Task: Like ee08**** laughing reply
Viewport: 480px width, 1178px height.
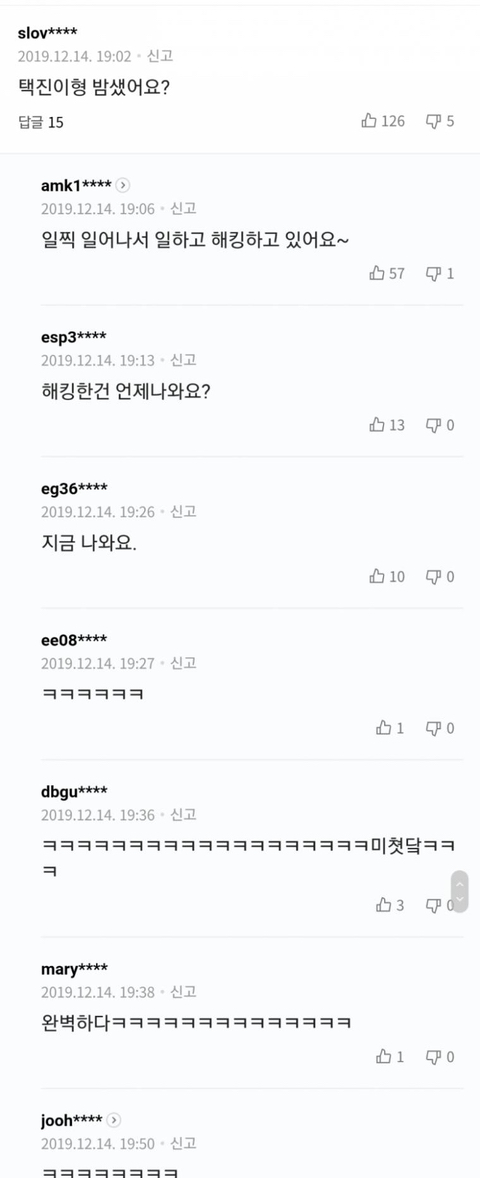Action: click(x=390, y=728)
